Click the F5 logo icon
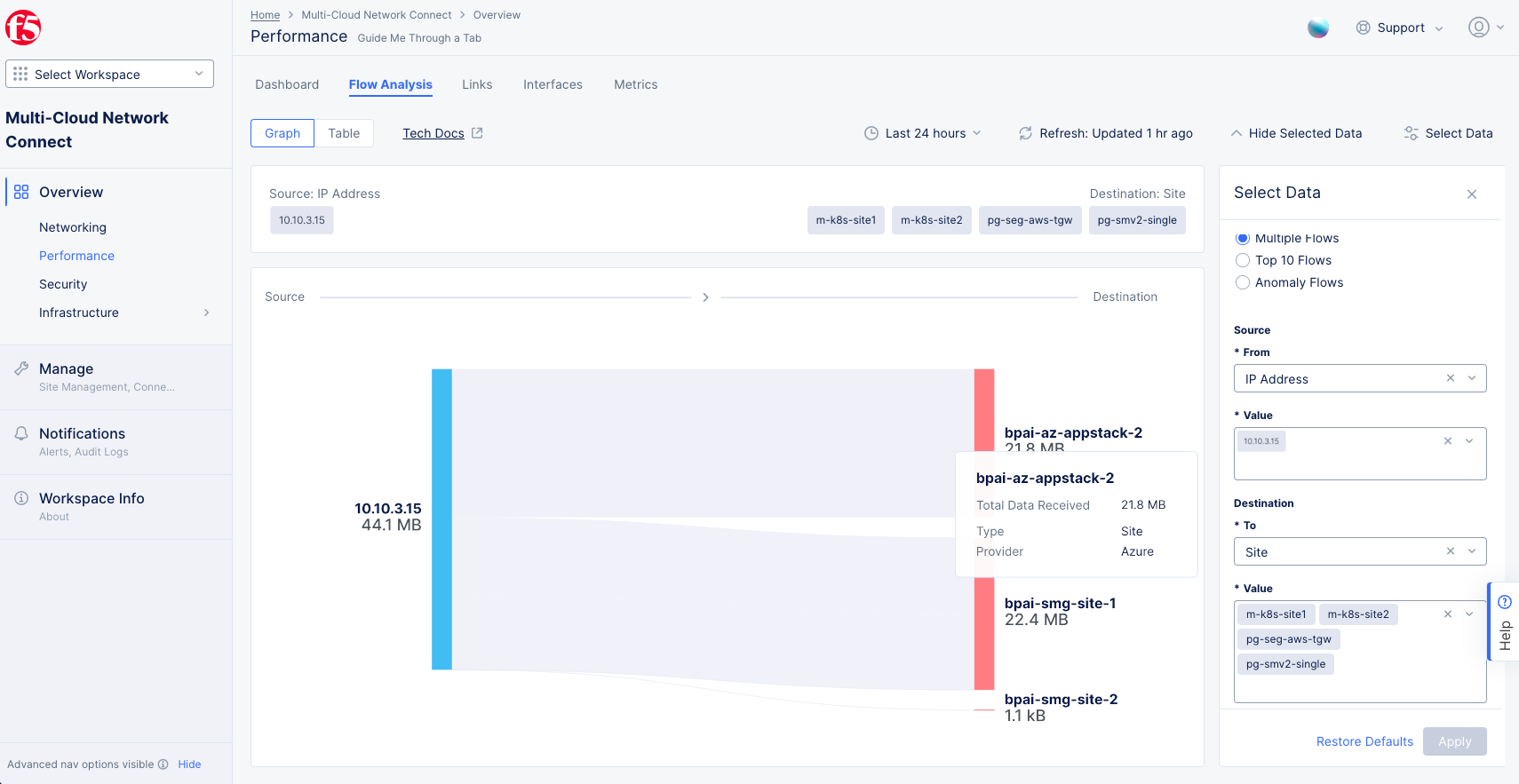 pyautogui.click(x=23, y=28)
